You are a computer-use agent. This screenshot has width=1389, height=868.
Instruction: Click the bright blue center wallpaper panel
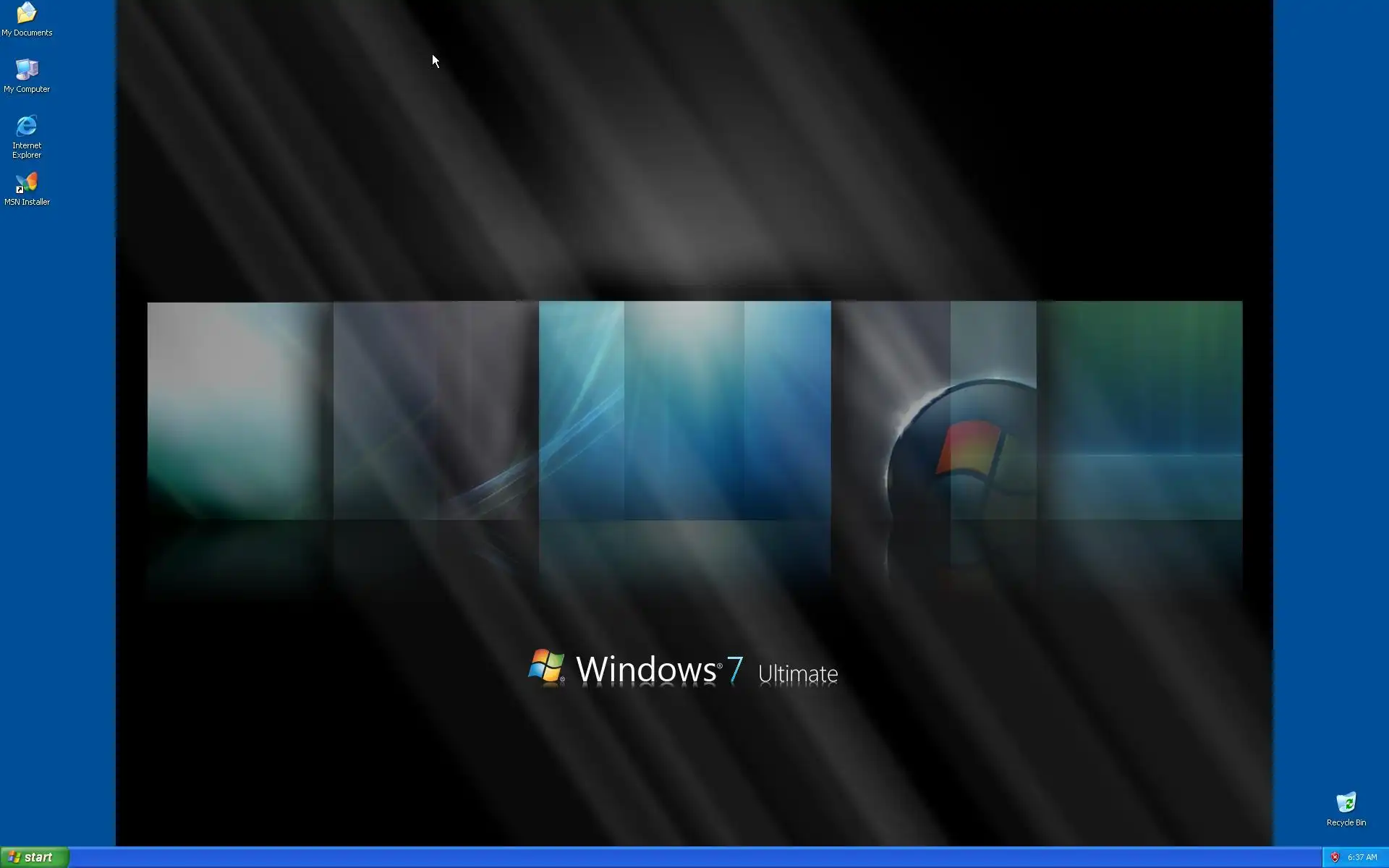(x=684, y=409)
